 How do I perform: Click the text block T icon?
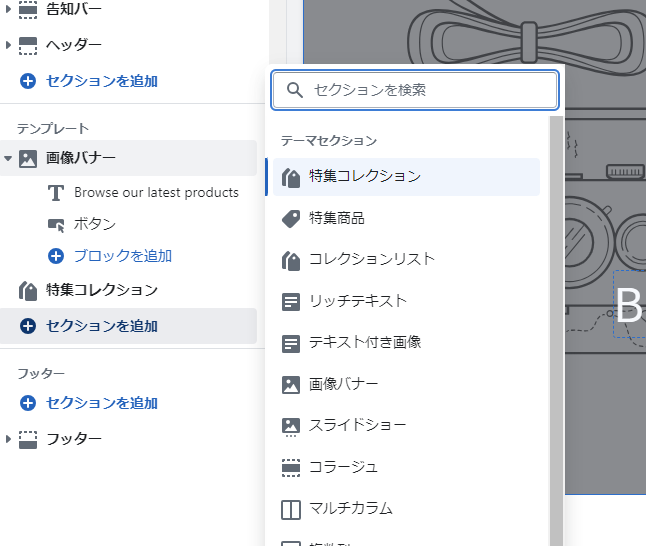tap(56, 193)
